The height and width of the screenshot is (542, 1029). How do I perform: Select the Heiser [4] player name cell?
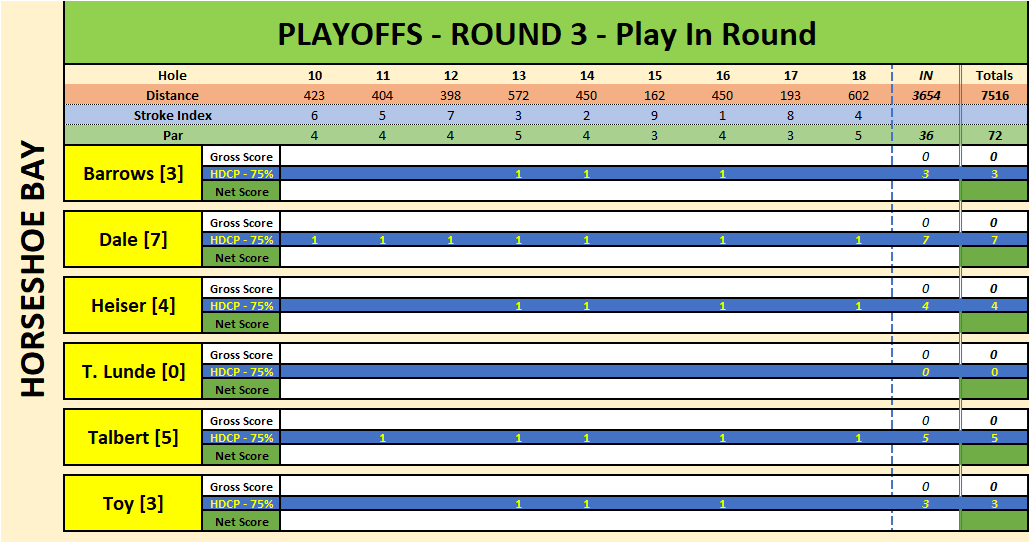tap(133, 306)
